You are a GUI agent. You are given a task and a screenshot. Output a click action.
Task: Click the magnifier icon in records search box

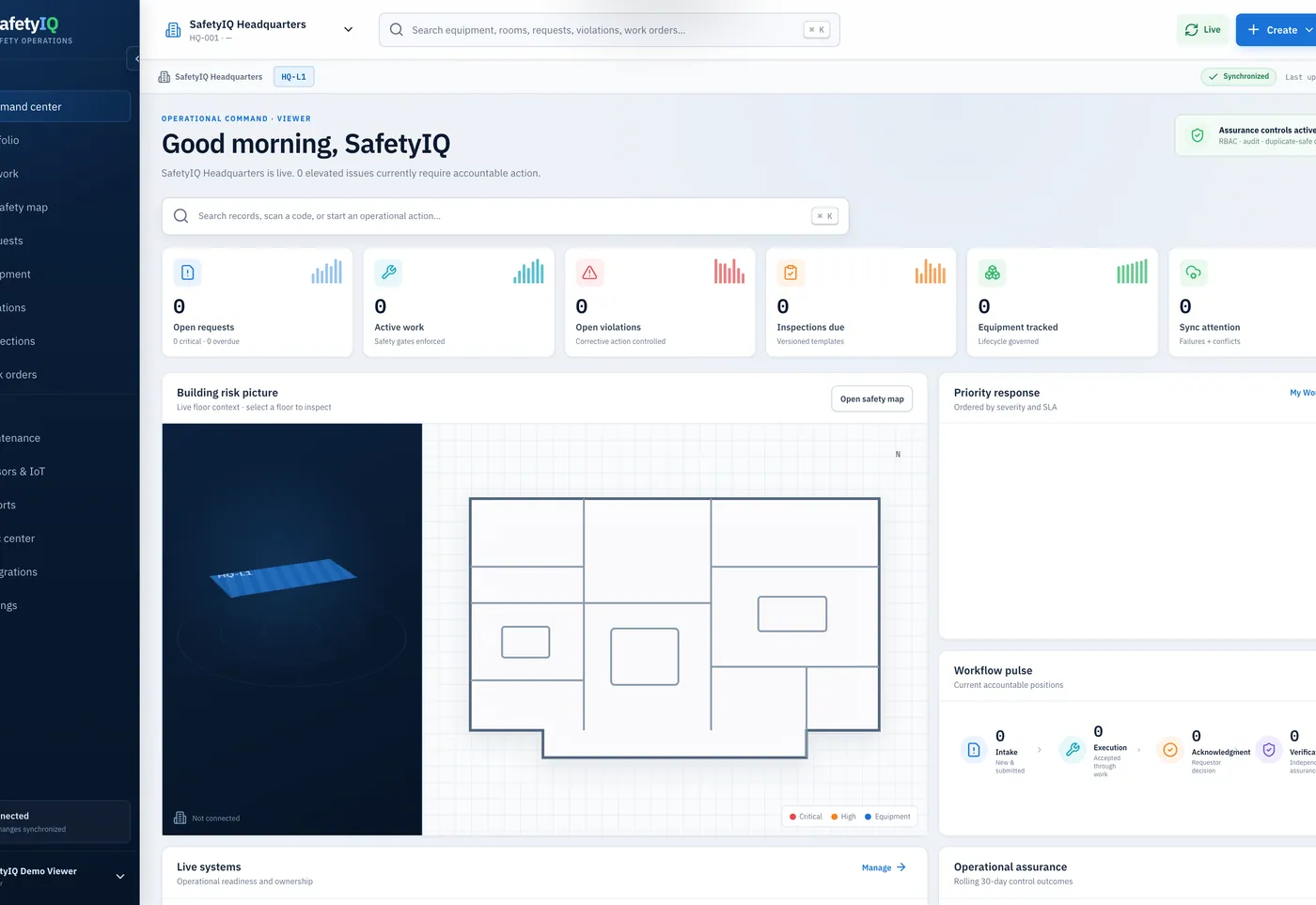(180, 216)
